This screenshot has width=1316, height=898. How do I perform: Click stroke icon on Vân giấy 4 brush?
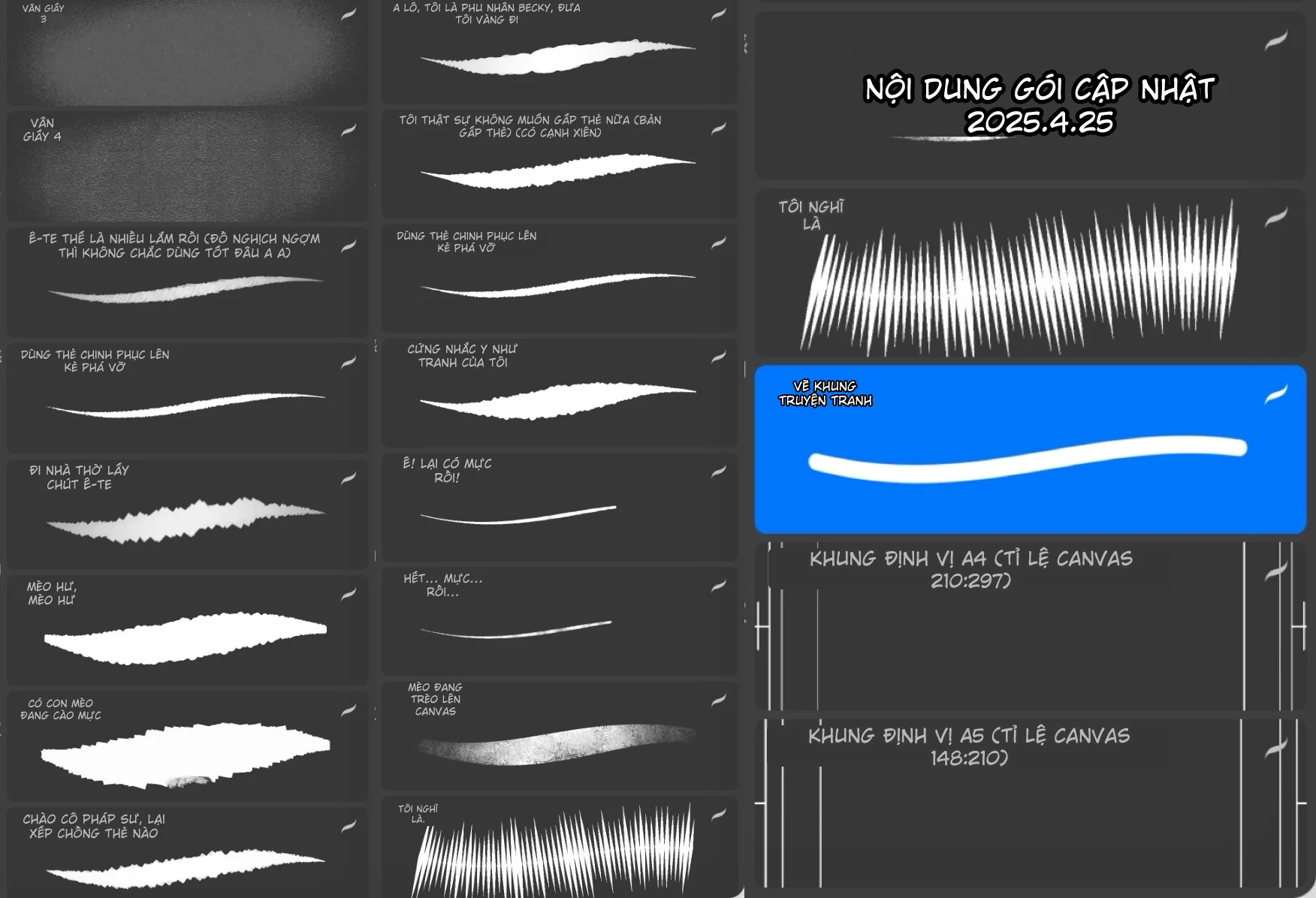tap(349, 131)
